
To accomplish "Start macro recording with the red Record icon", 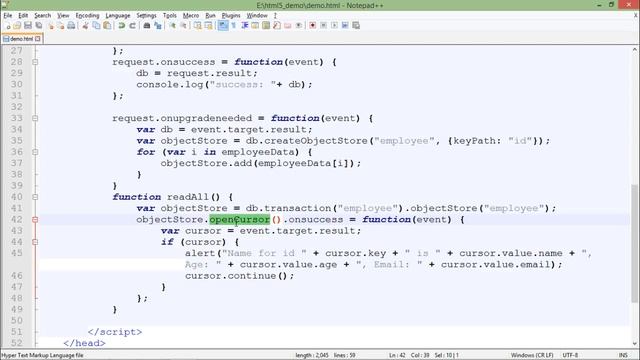I will point(312,25).
